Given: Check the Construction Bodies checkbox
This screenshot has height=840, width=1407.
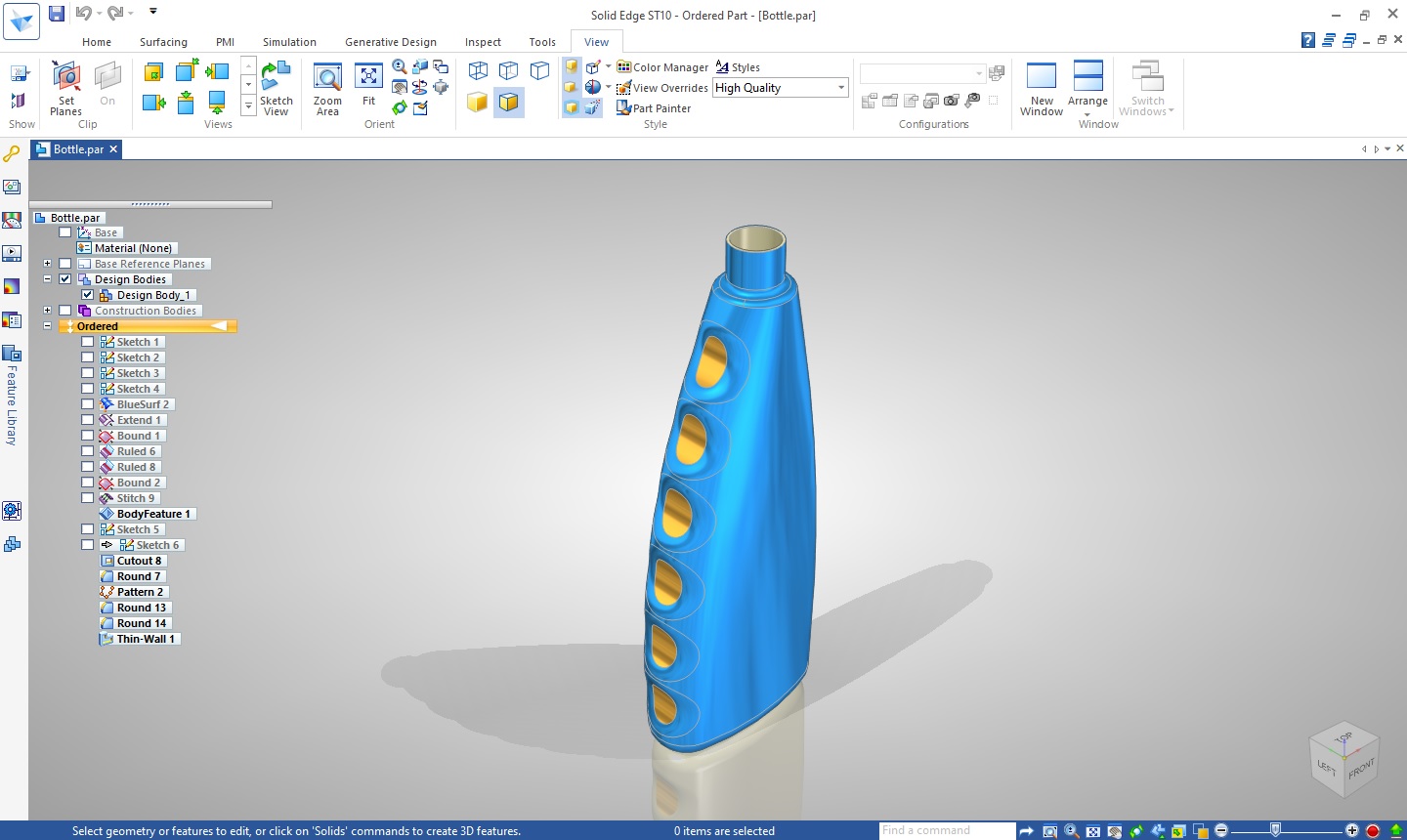Looking at the screenshot, I should [65, 311].
